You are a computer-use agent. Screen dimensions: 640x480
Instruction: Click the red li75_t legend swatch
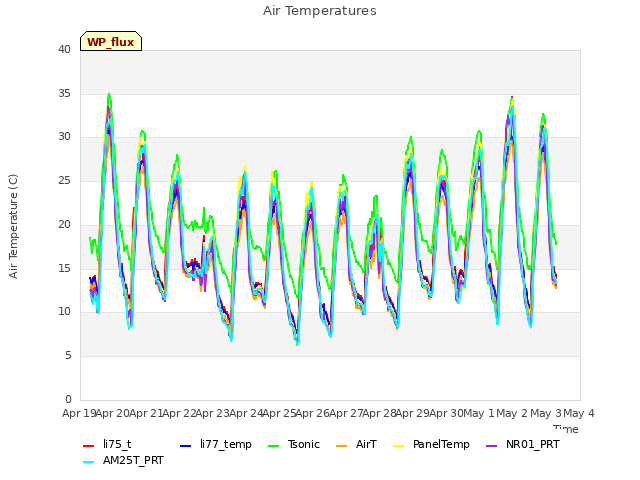pyautogui.click(x=89, y=446)
